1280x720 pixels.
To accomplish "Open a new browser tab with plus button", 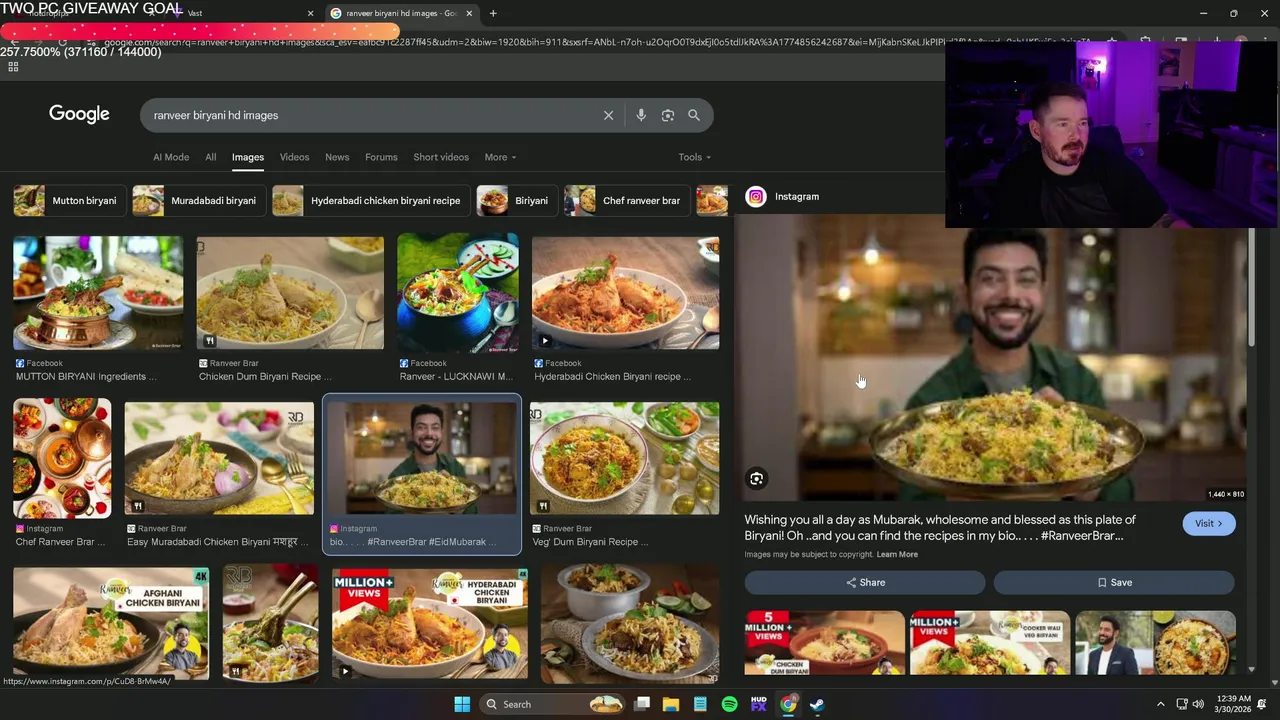I will (x=493, y=13).
